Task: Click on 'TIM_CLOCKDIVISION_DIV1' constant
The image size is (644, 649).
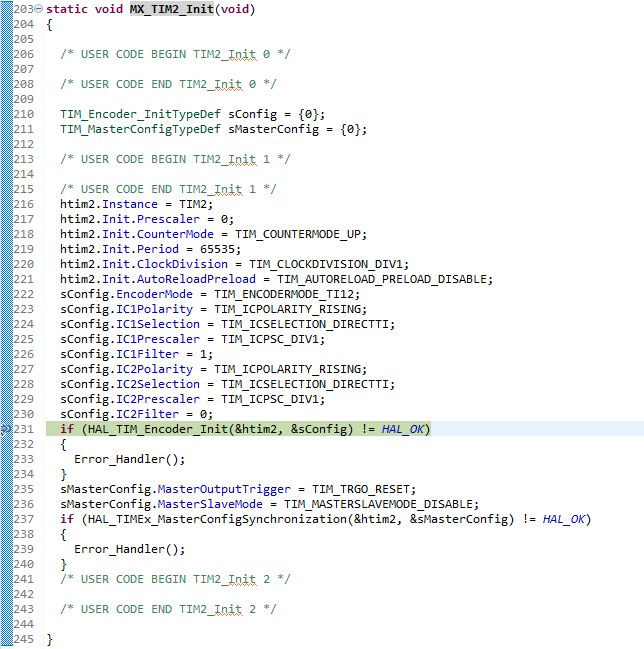Action: [x=325, y=264]
